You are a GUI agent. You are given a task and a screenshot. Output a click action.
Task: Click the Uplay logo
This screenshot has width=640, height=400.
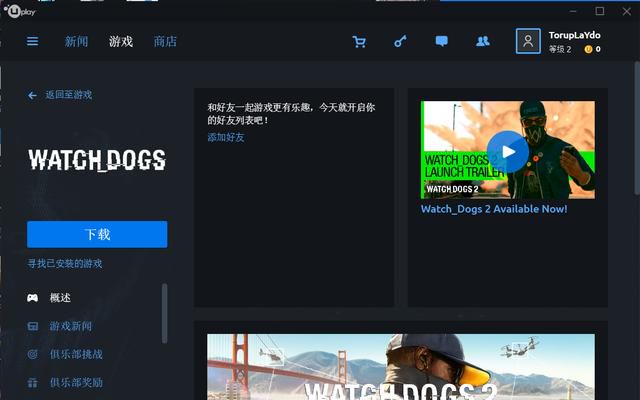(x=20, y=11)
